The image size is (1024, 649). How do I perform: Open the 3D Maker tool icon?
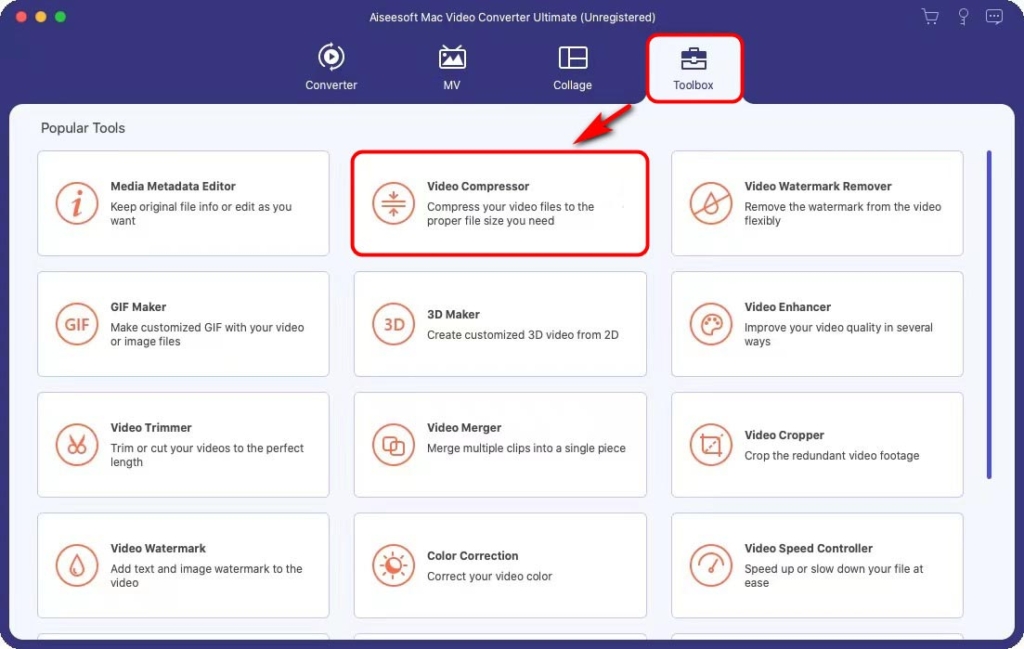point(393,324)
